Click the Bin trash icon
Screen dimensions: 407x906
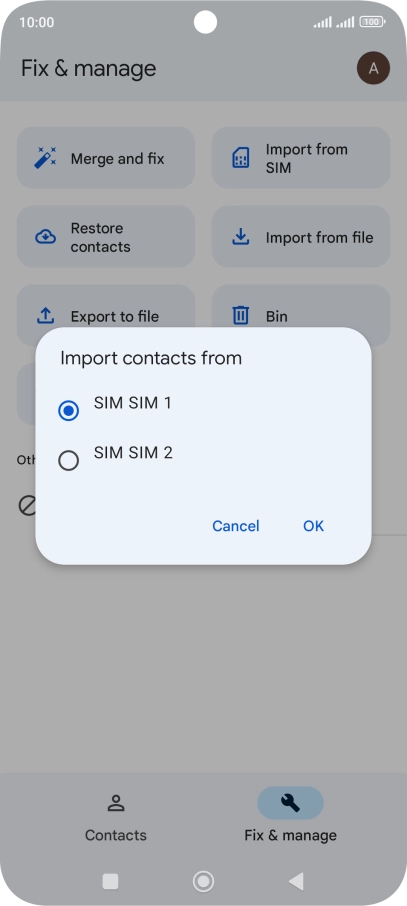click(240, 315)
